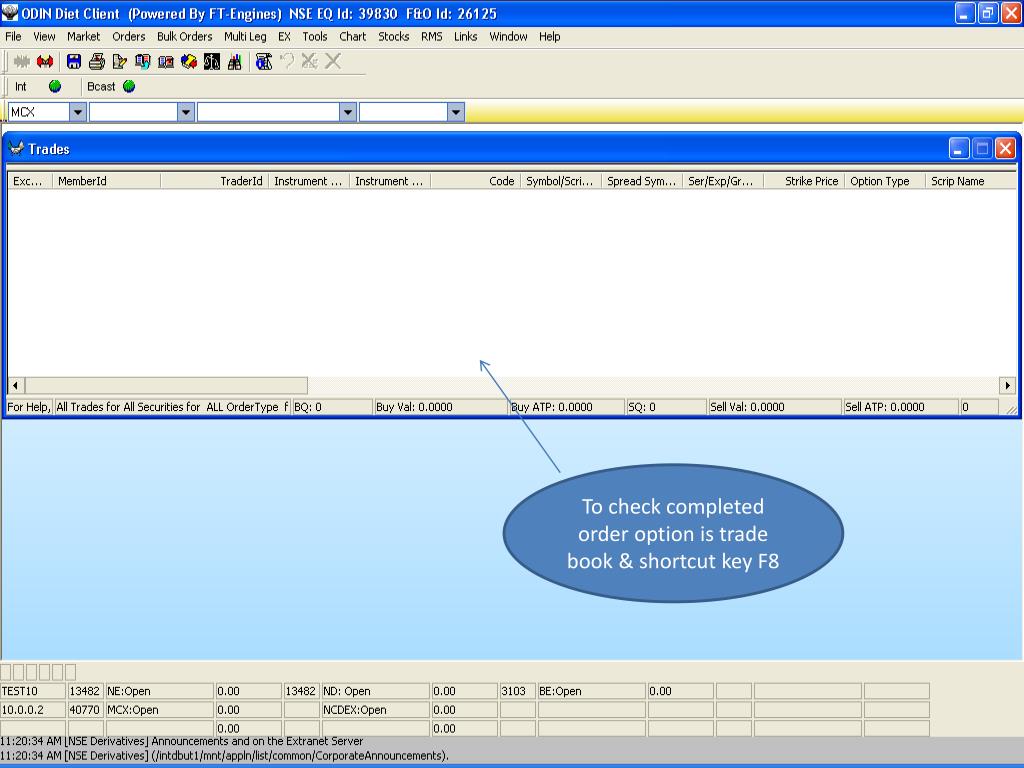Click the Strike Price column header

pos(804,181)
